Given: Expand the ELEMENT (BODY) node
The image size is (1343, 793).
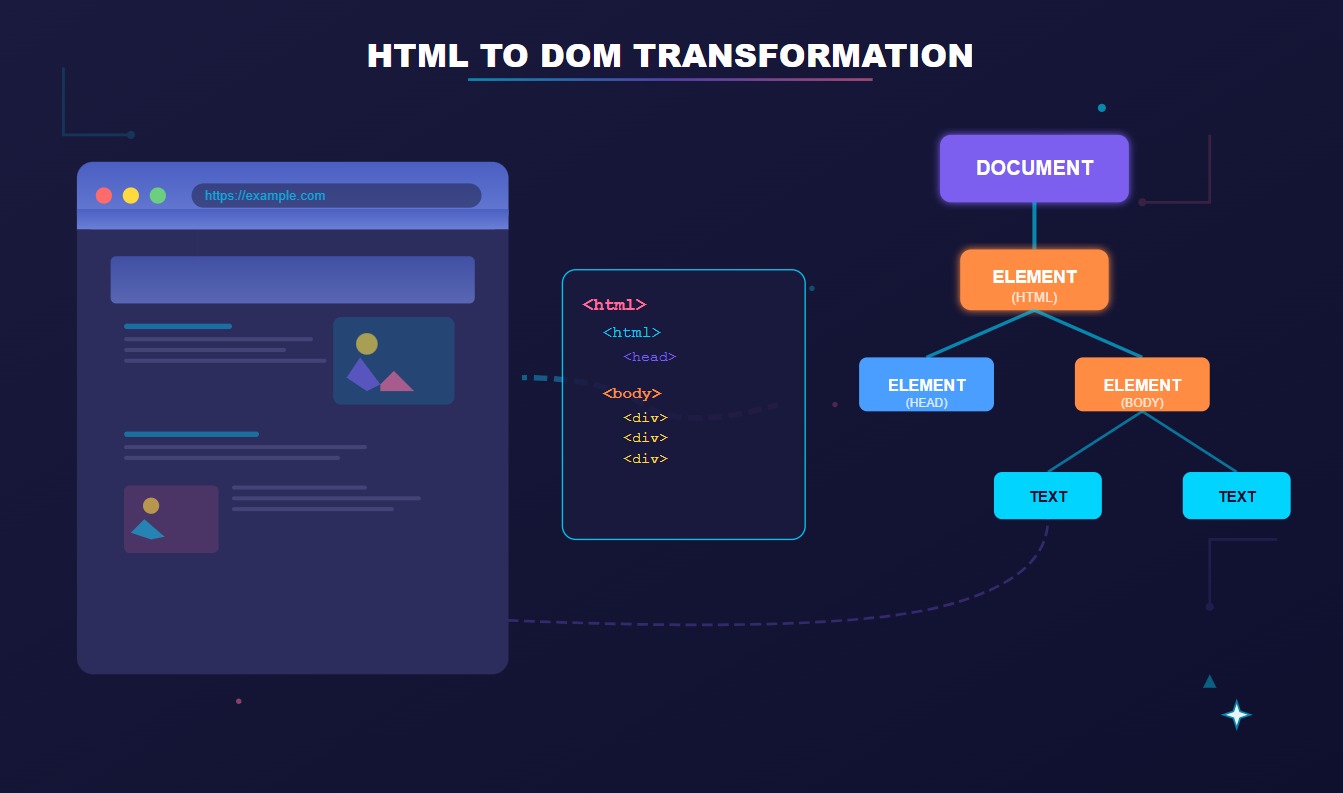Looking at the screenshot, I should (1142, 384).
